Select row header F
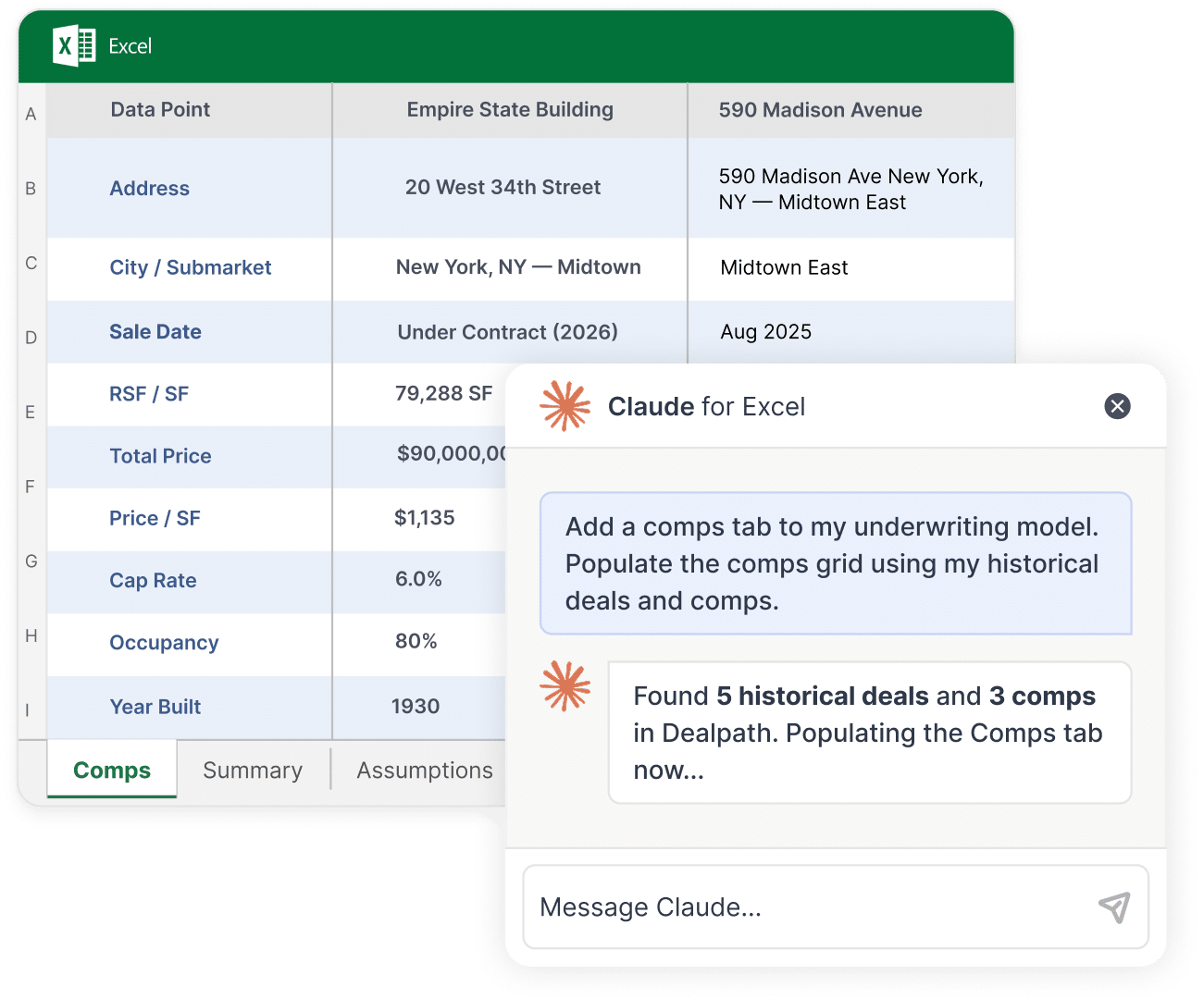Screen dimensions: 1204x999 click(x=31, y=487)
